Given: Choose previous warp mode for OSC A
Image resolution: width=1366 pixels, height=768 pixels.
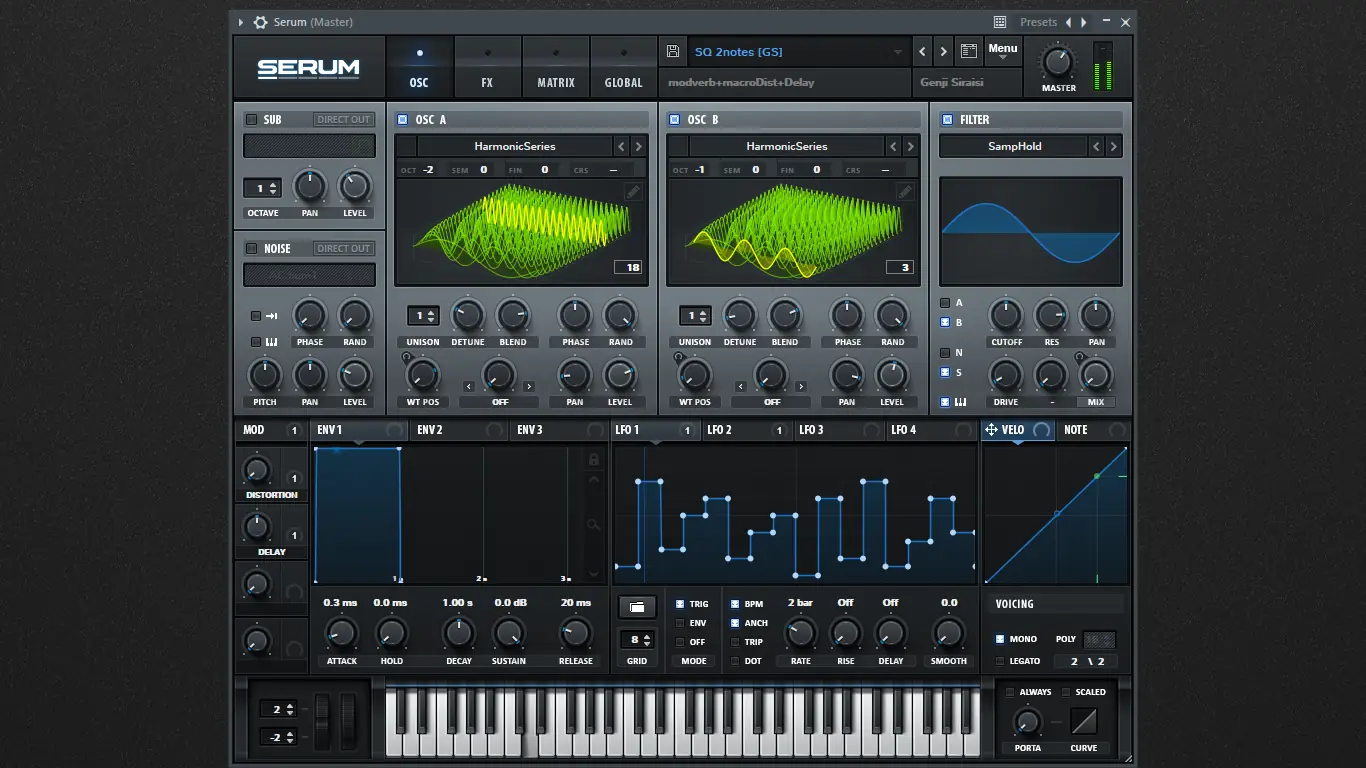Looking at the screenshot, I should 467,386.
